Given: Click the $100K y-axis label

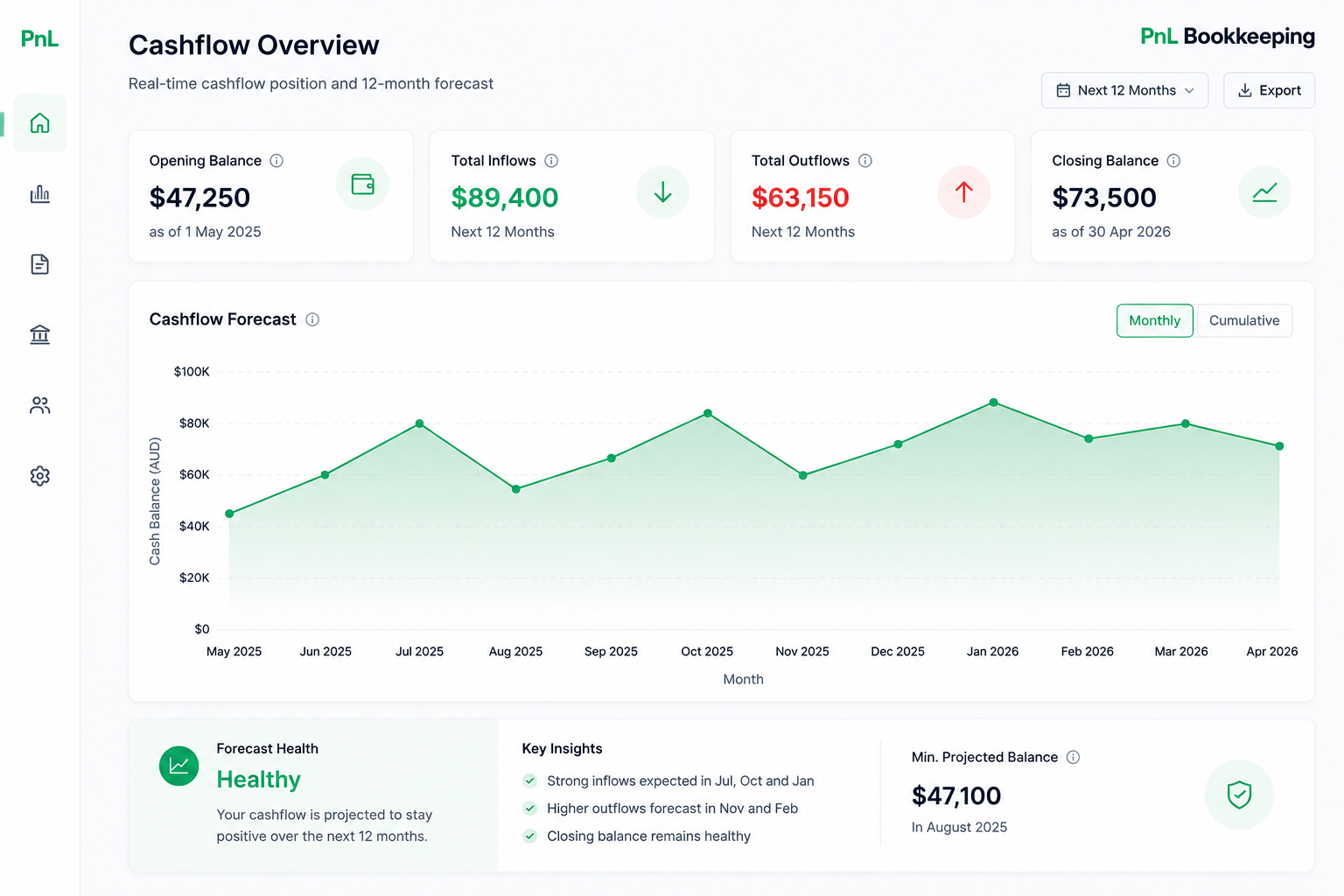Looking at the screenshot, I should click(x=192, y=372).
